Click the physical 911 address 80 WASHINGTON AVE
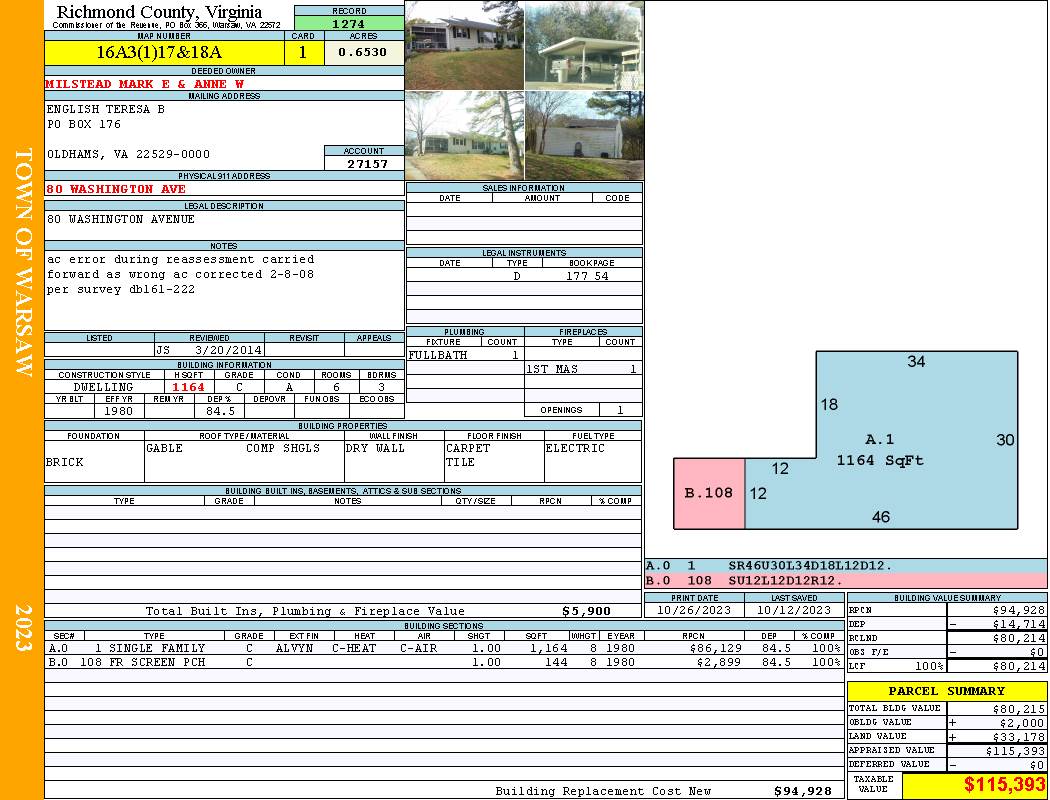Viewport: 1050px width, 800px height. (x=115, y=189)
